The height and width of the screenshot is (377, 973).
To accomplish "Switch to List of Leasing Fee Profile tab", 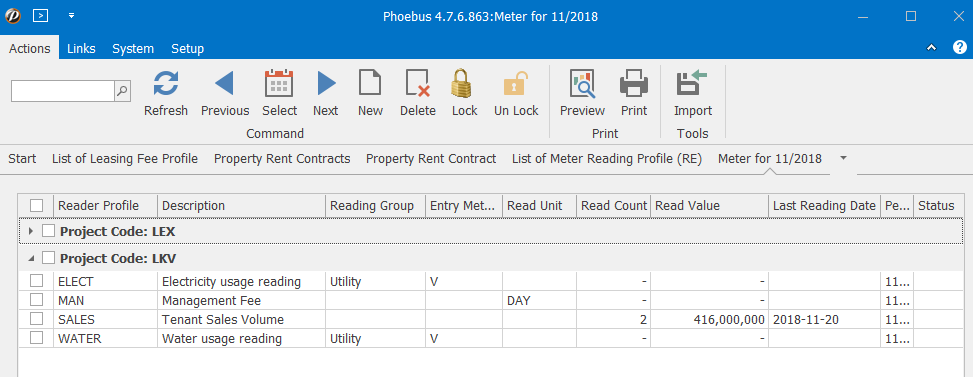I will (125, 159).
